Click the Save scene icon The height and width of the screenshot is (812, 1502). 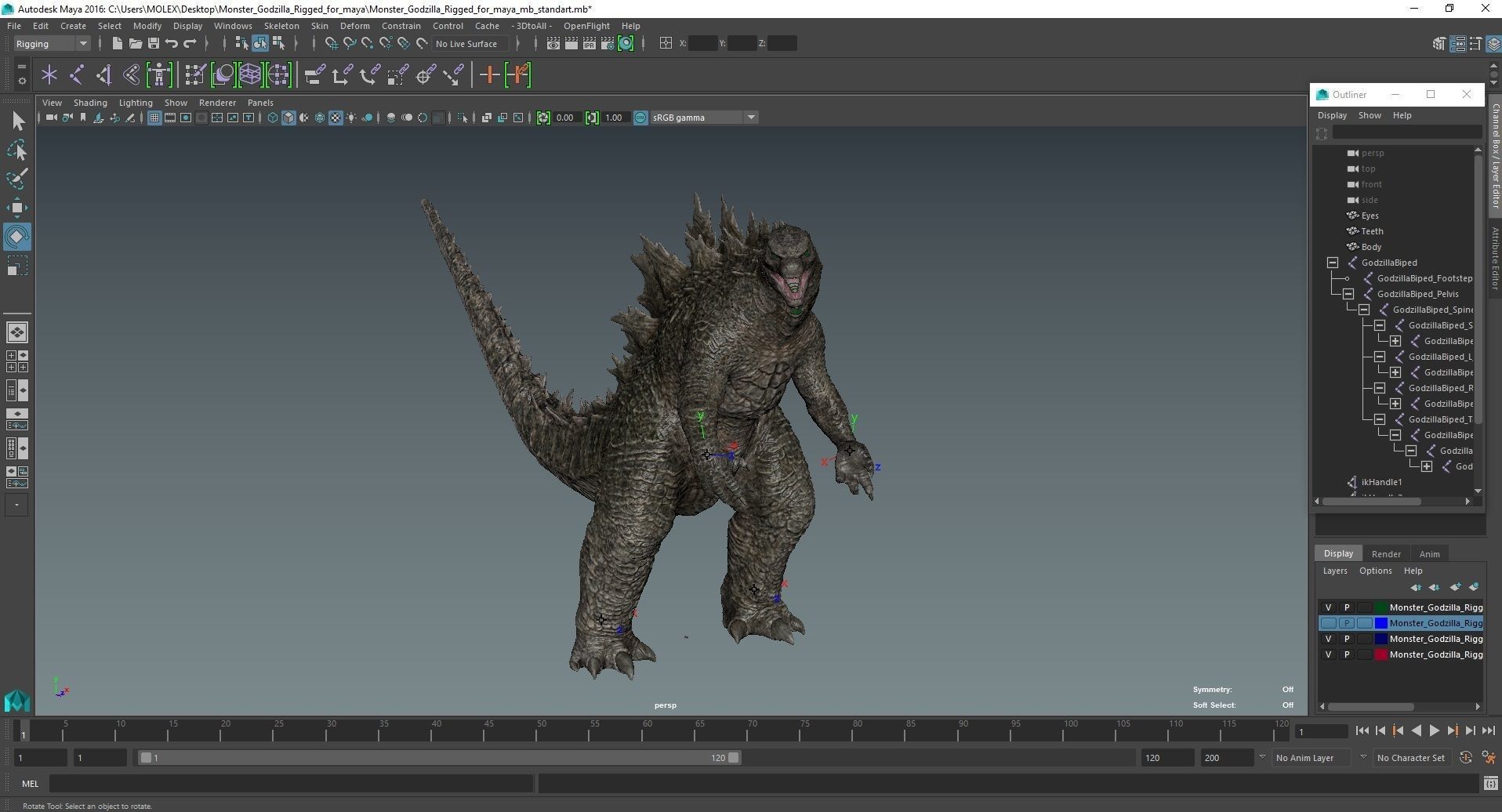click(x=154, y=44)
